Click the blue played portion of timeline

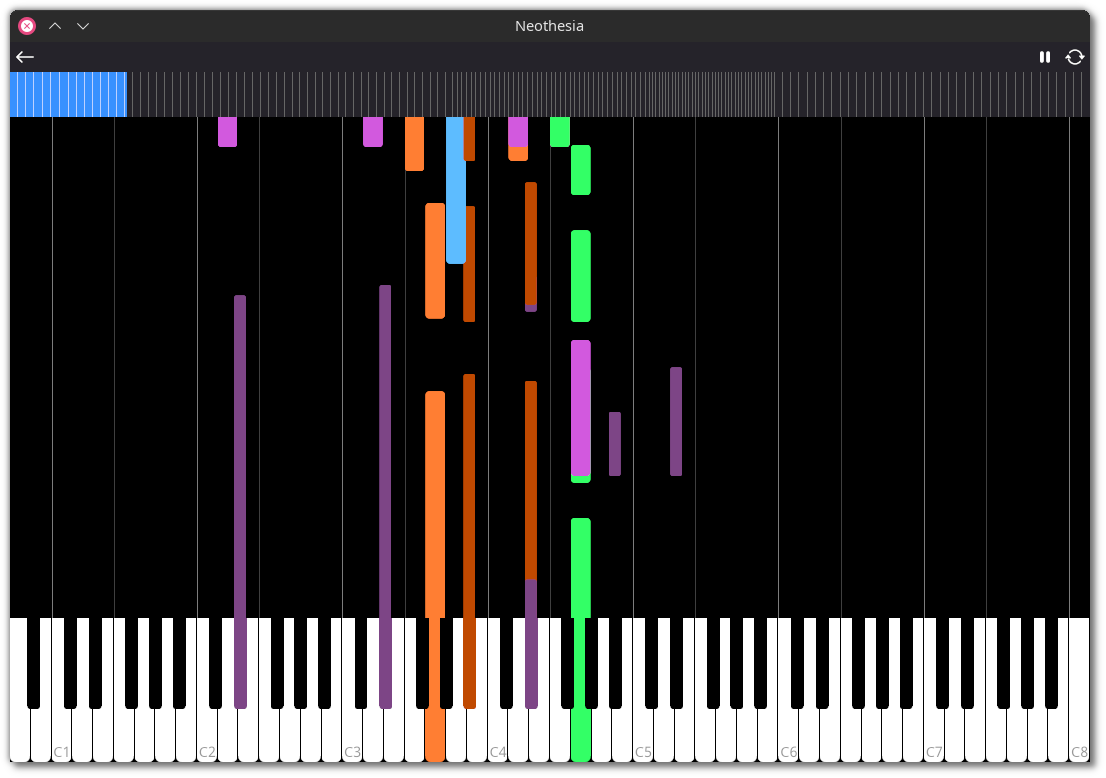pyautogui.click(x=68, y=95)
